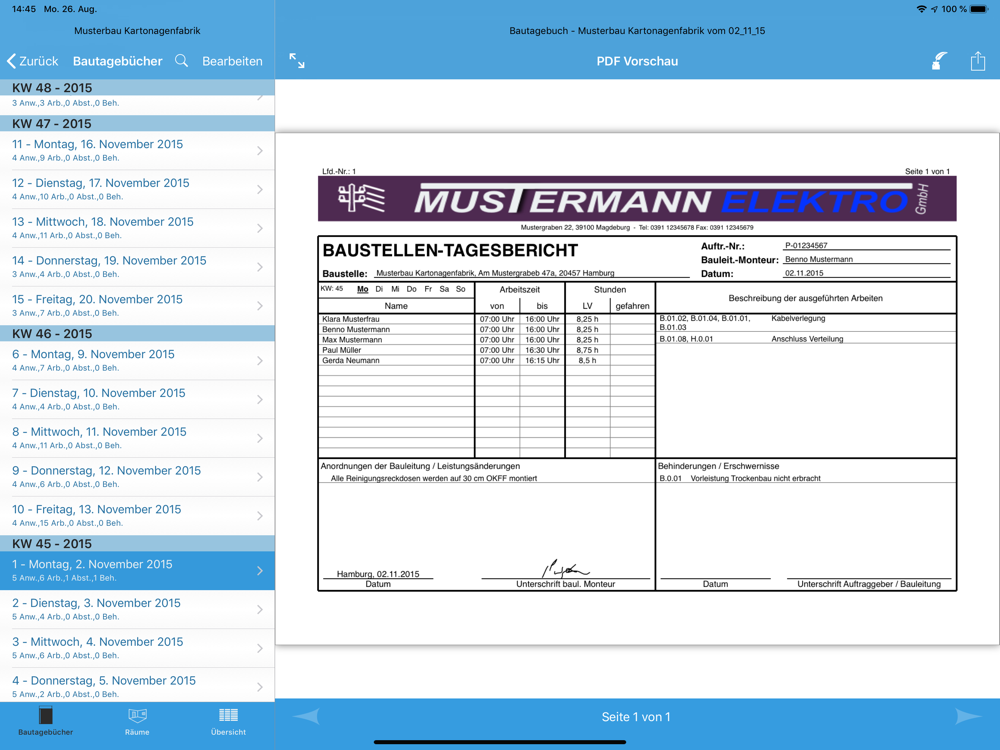Tap Bearbeiten to edit list

(x=232, y=61)
